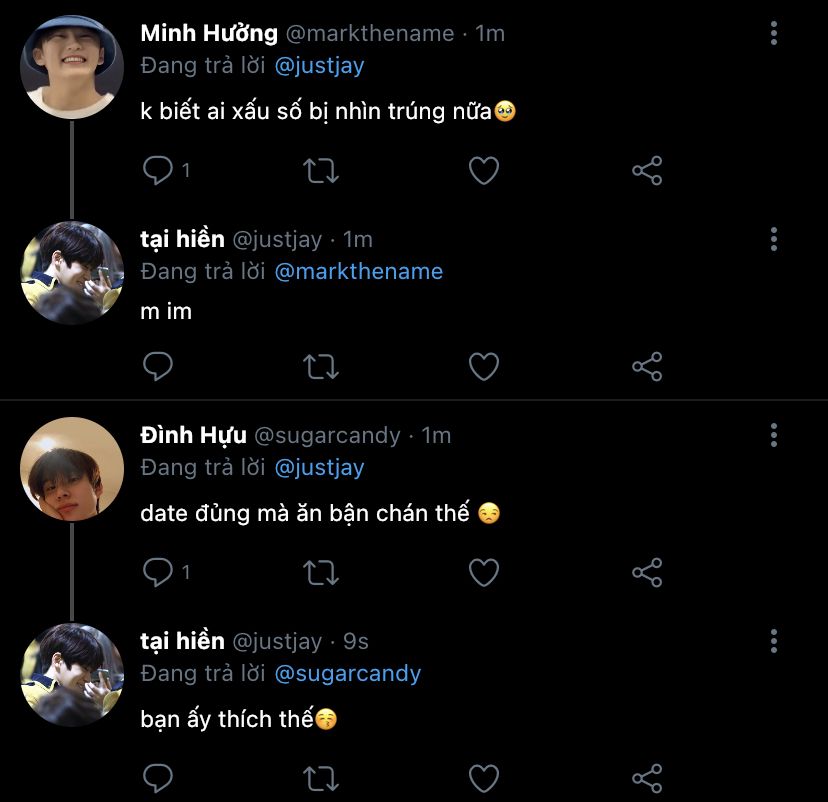Open more options on Đình Hựu's tweet
Viewport: 828px width, 802px height.
[x=774, y=435]
